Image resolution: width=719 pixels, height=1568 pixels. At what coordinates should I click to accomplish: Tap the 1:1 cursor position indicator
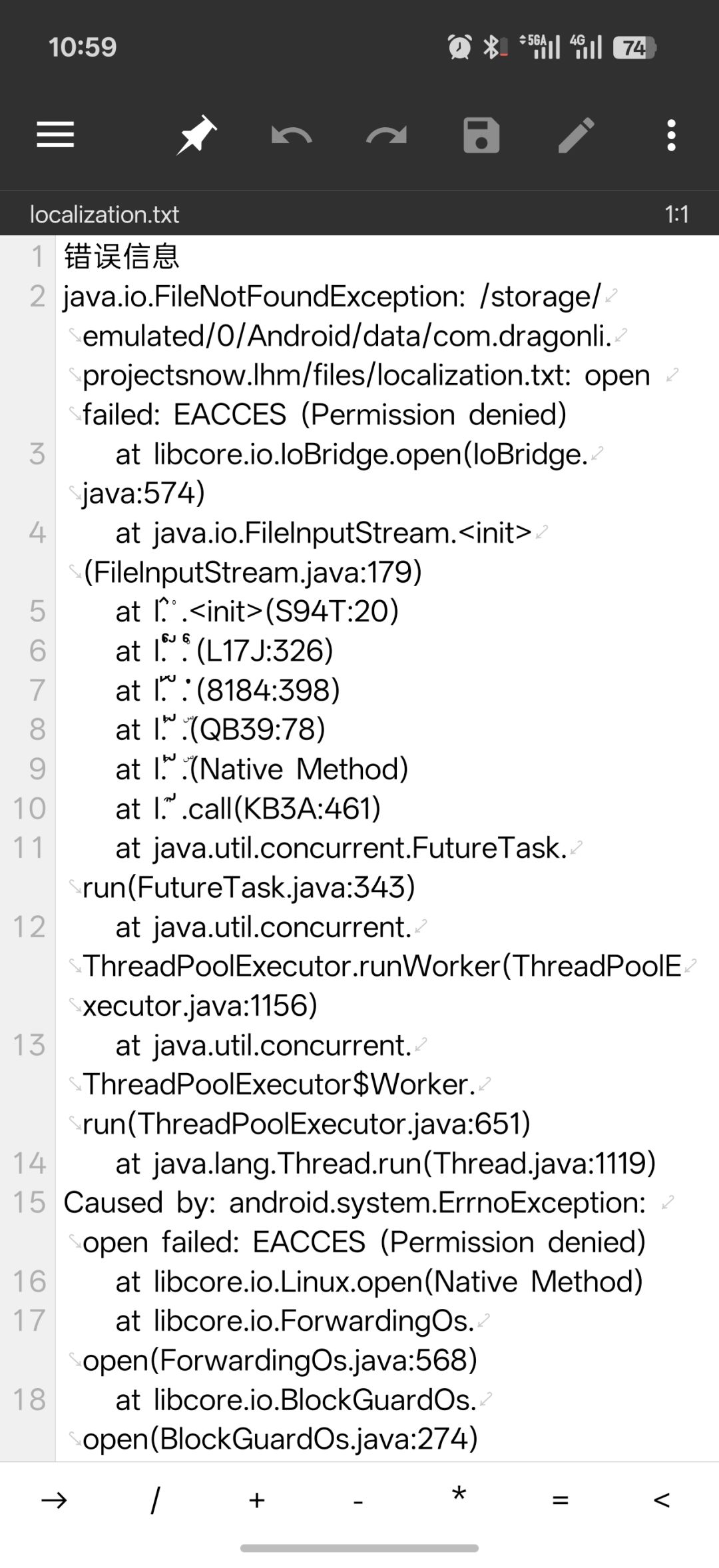click(676, 214)
